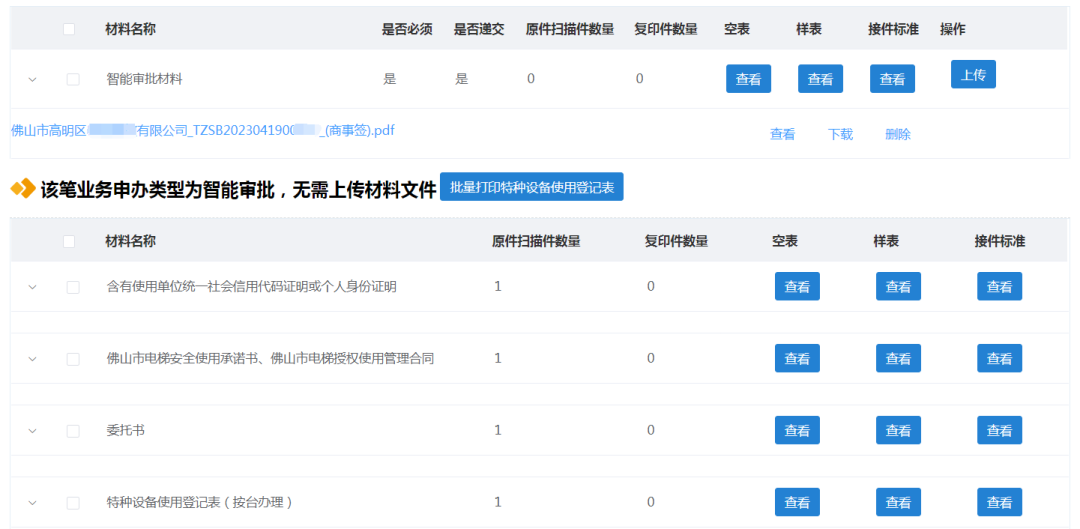Click 上传 button for 智能审批材料
Image resolution: width=1080 pixels, height=529 pixels.
pos(973,74)
